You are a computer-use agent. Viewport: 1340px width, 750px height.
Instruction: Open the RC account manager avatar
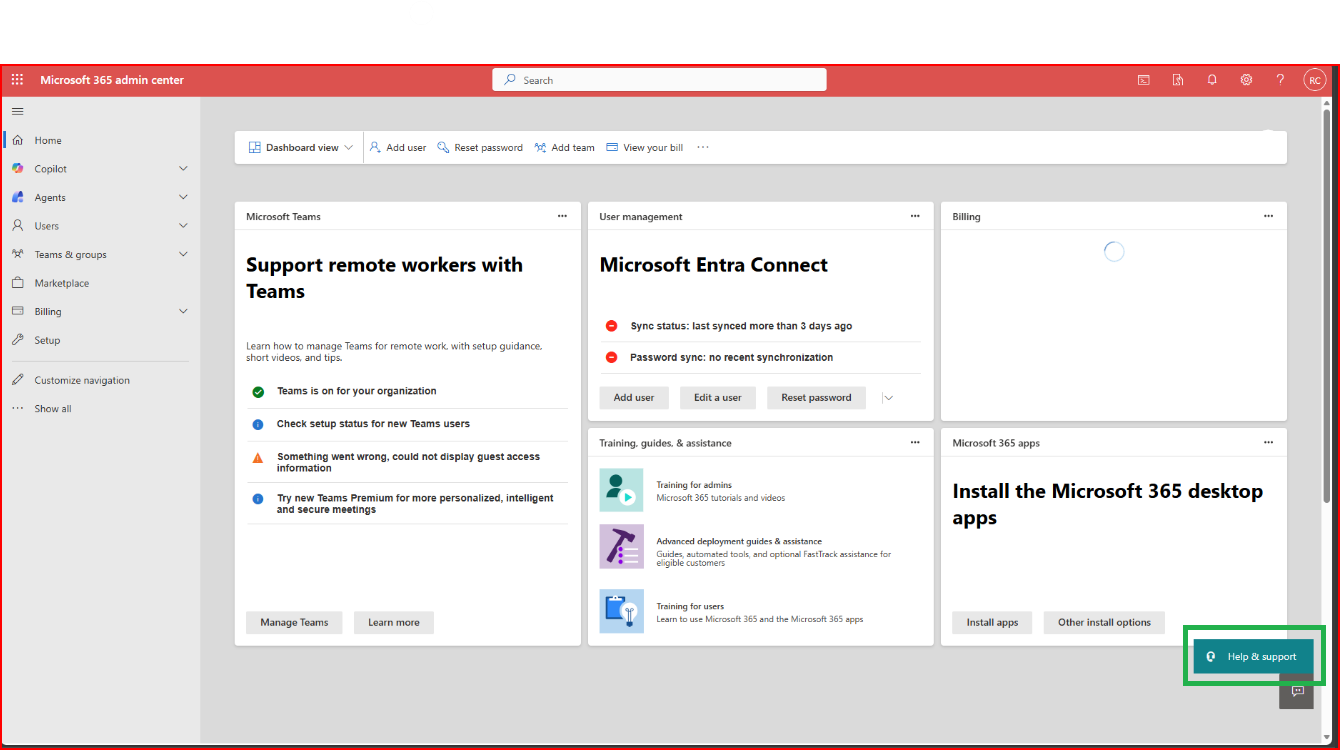(1314, 80)
